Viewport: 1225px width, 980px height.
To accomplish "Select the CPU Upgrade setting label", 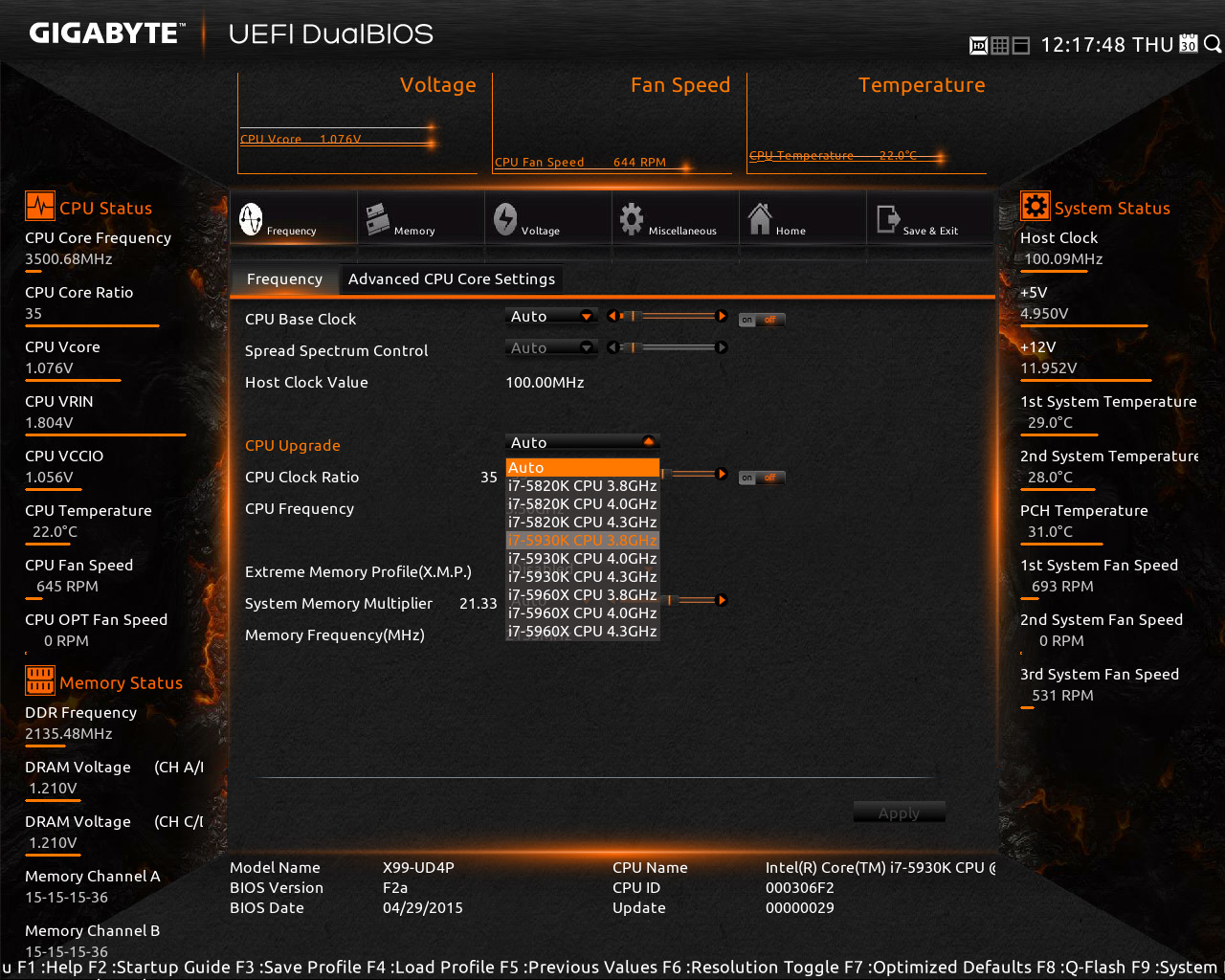I will 293,446.
